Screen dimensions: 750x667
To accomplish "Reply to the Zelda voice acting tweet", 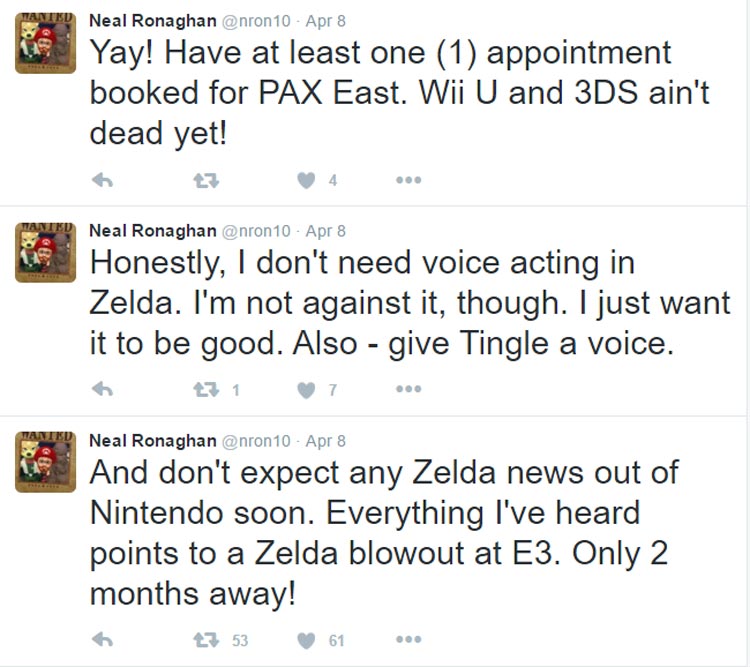I will pyautogui.click(x=101, y=390).
